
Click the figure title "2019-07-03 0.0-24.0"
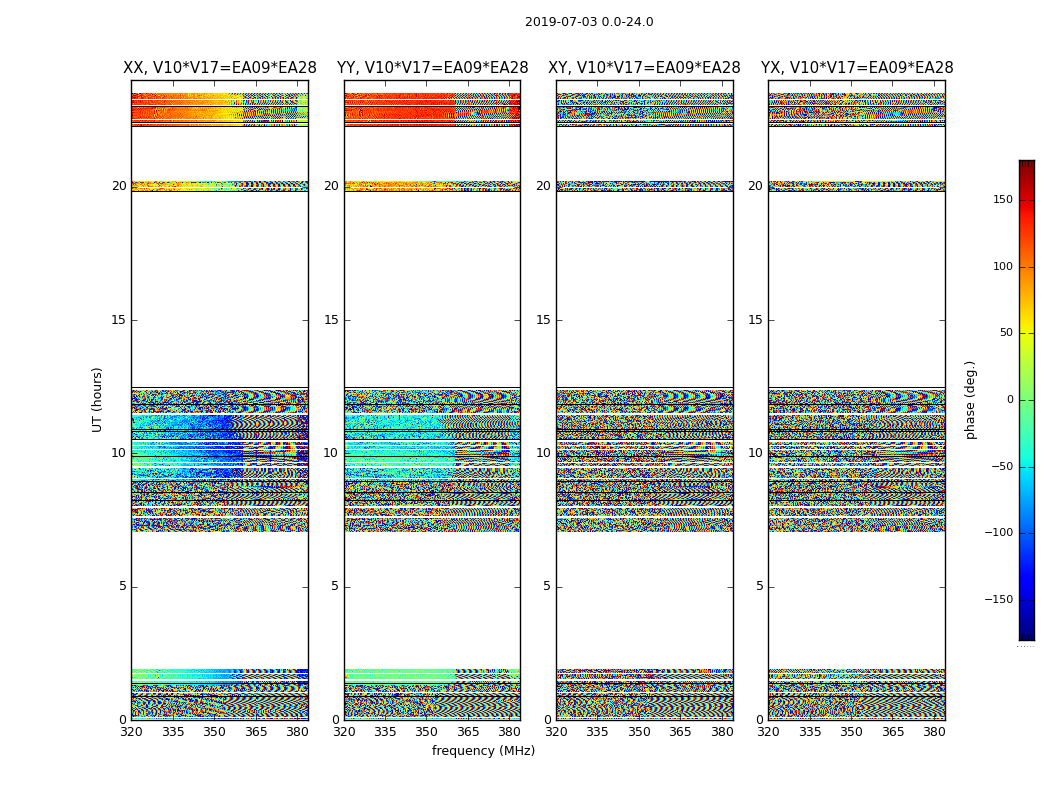point(589,21)
